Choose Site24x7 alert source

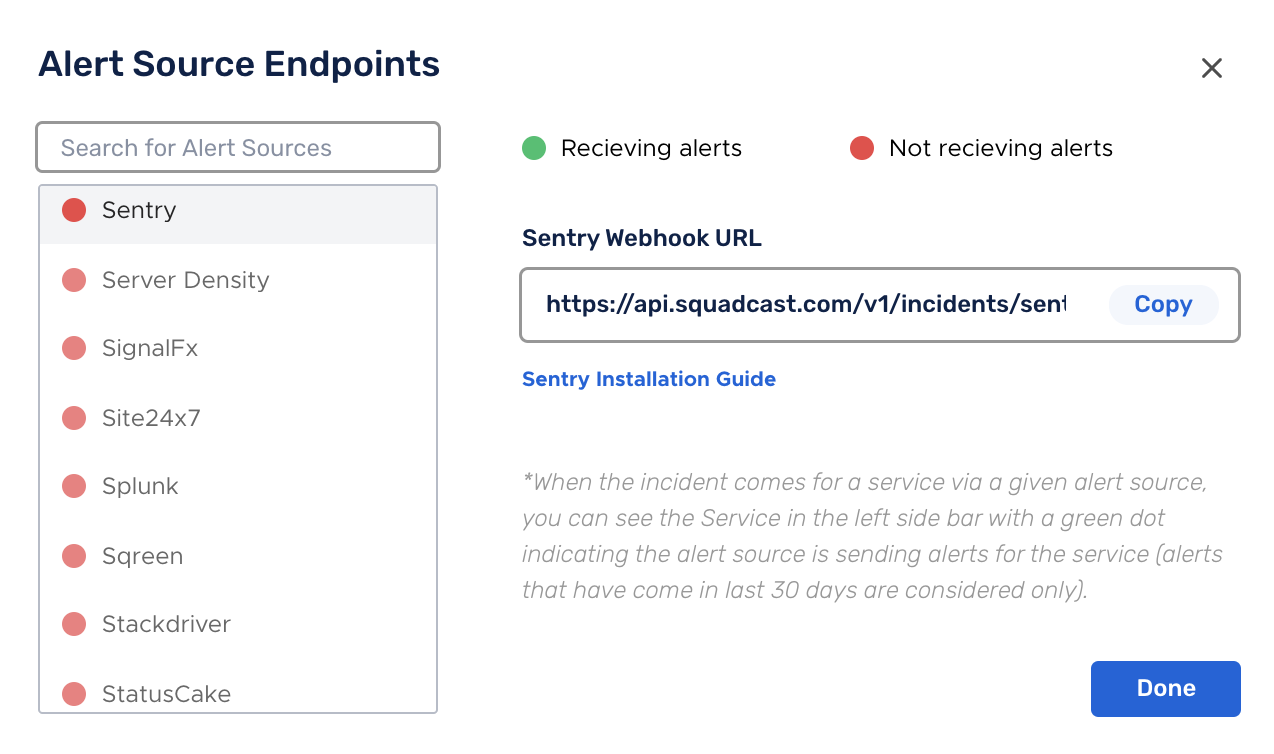point(238,418)
